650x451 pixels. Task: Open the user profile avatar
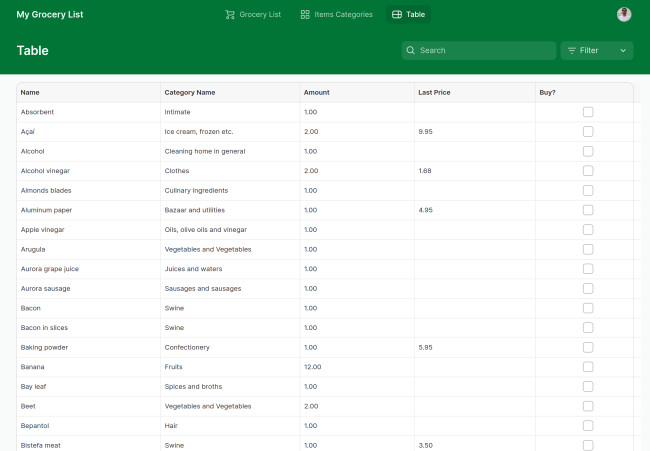coord(624,15)
